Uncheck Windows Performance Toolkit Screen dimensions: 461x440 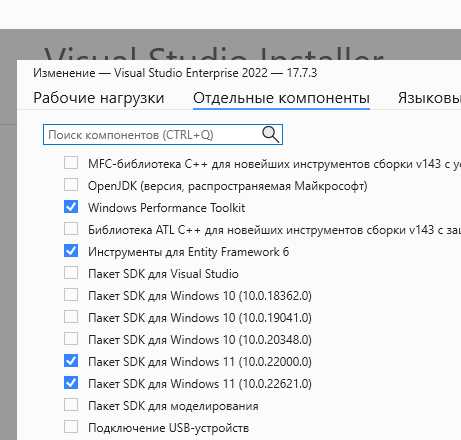71,207
